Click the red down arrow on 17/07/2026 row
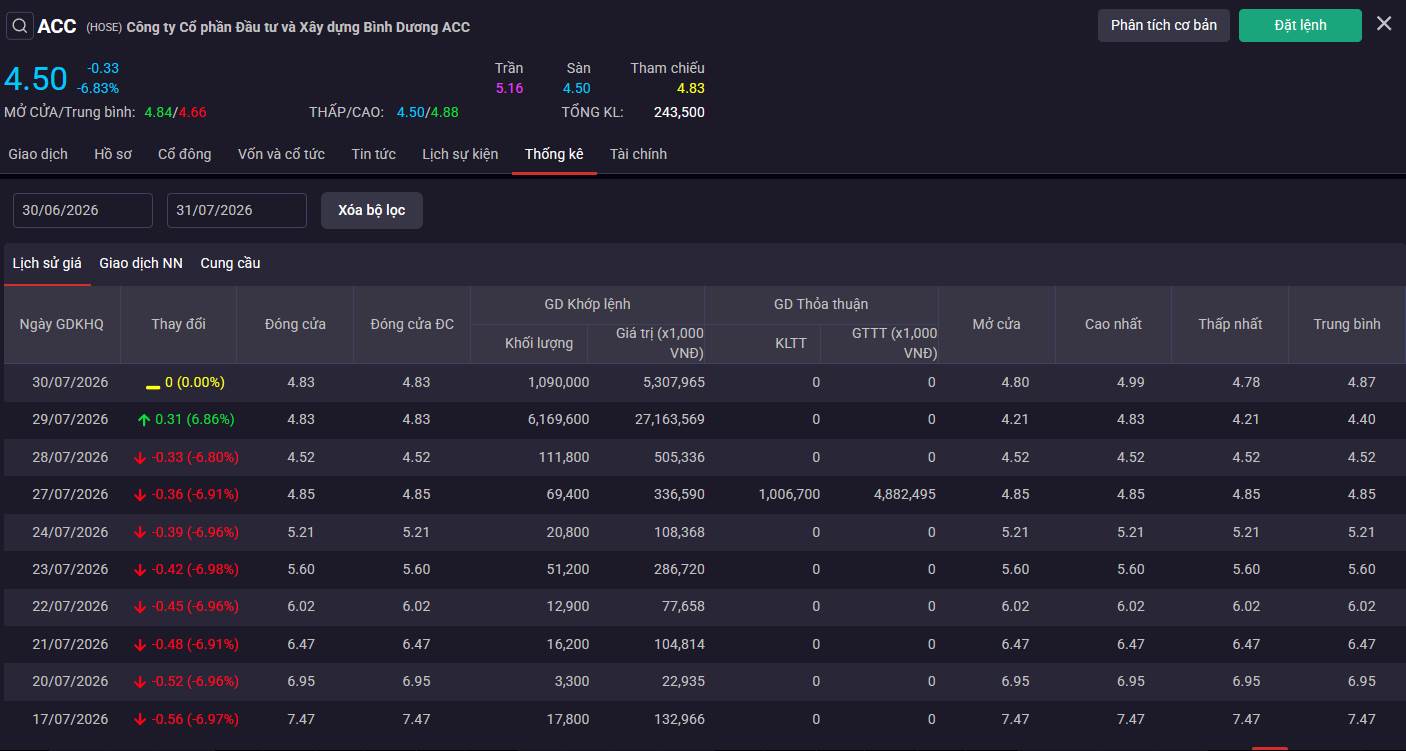This screenshot has height=751, width=1406. coord(140,720)
